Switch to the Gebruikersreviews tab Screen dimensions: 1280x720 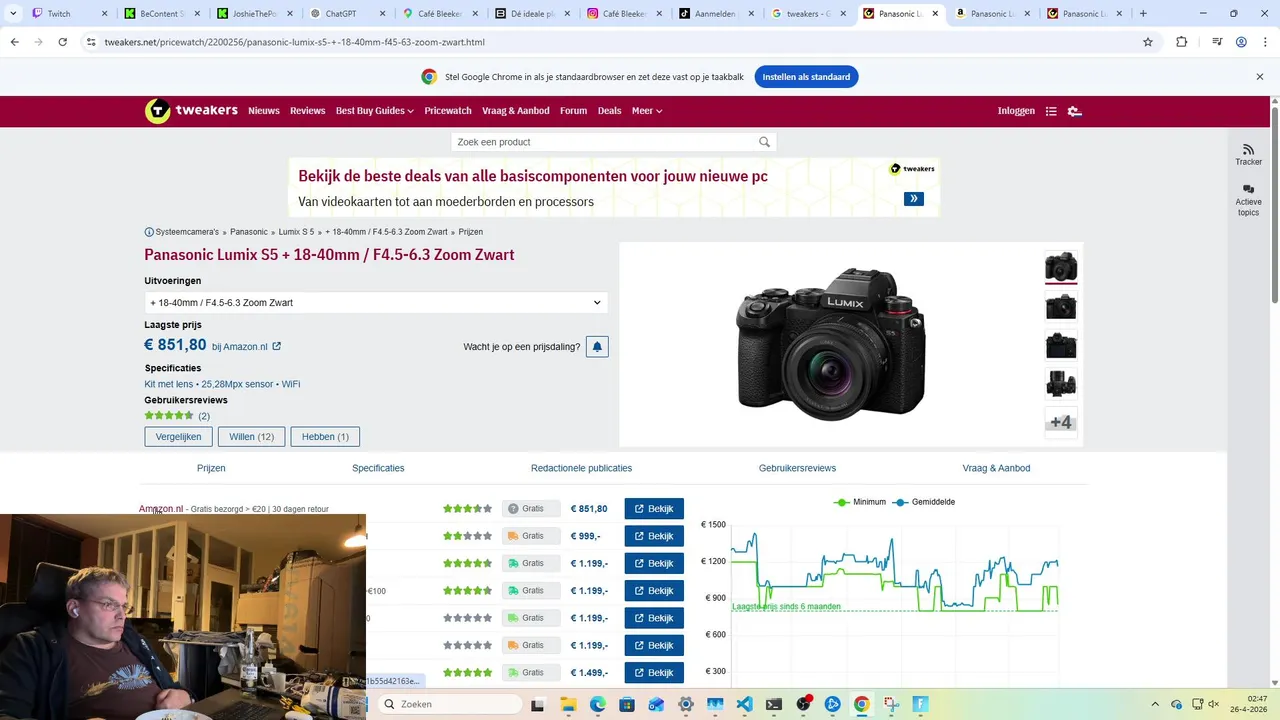click(x=797, y=468)
